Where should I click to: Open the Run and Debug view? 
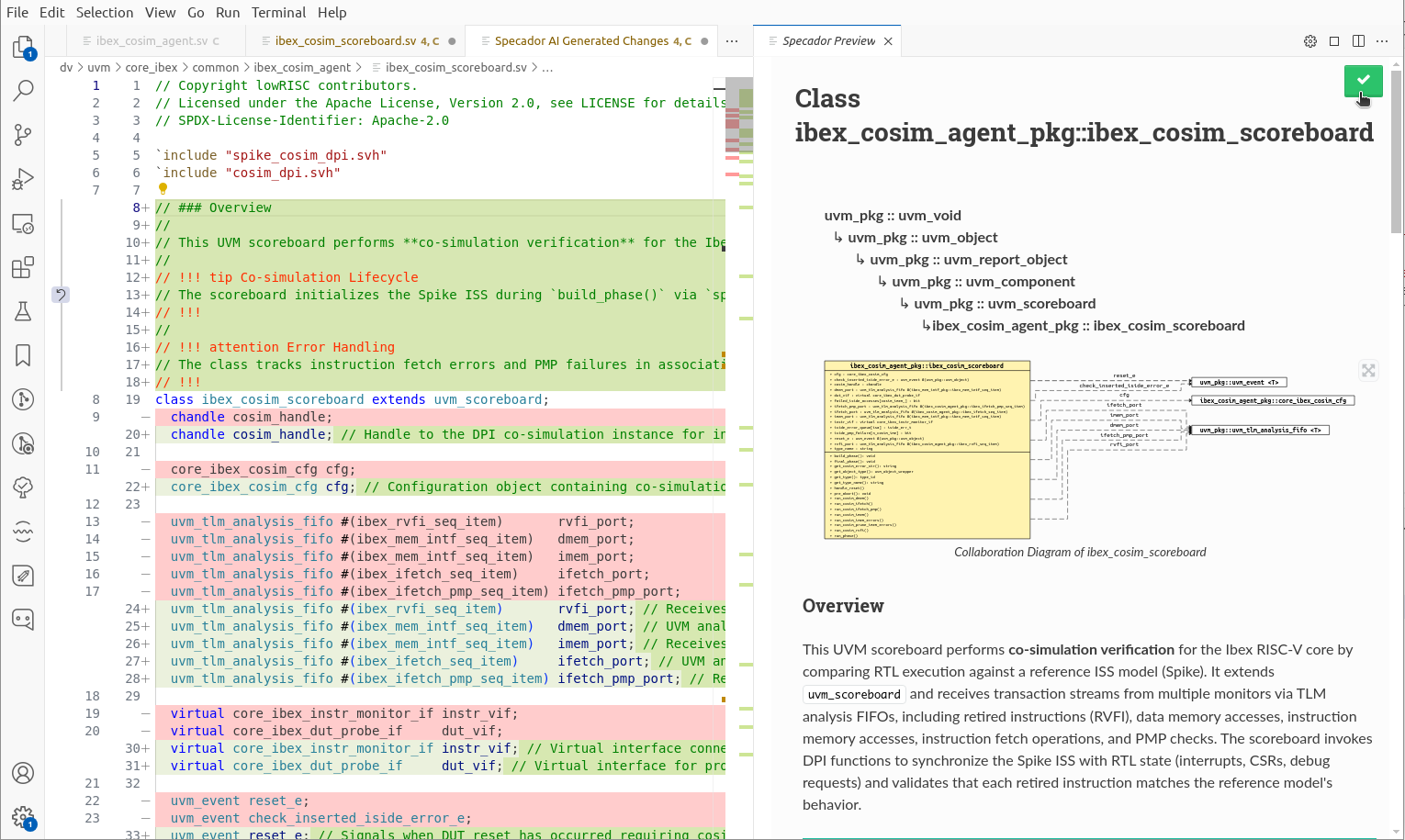tap(23, 179)
